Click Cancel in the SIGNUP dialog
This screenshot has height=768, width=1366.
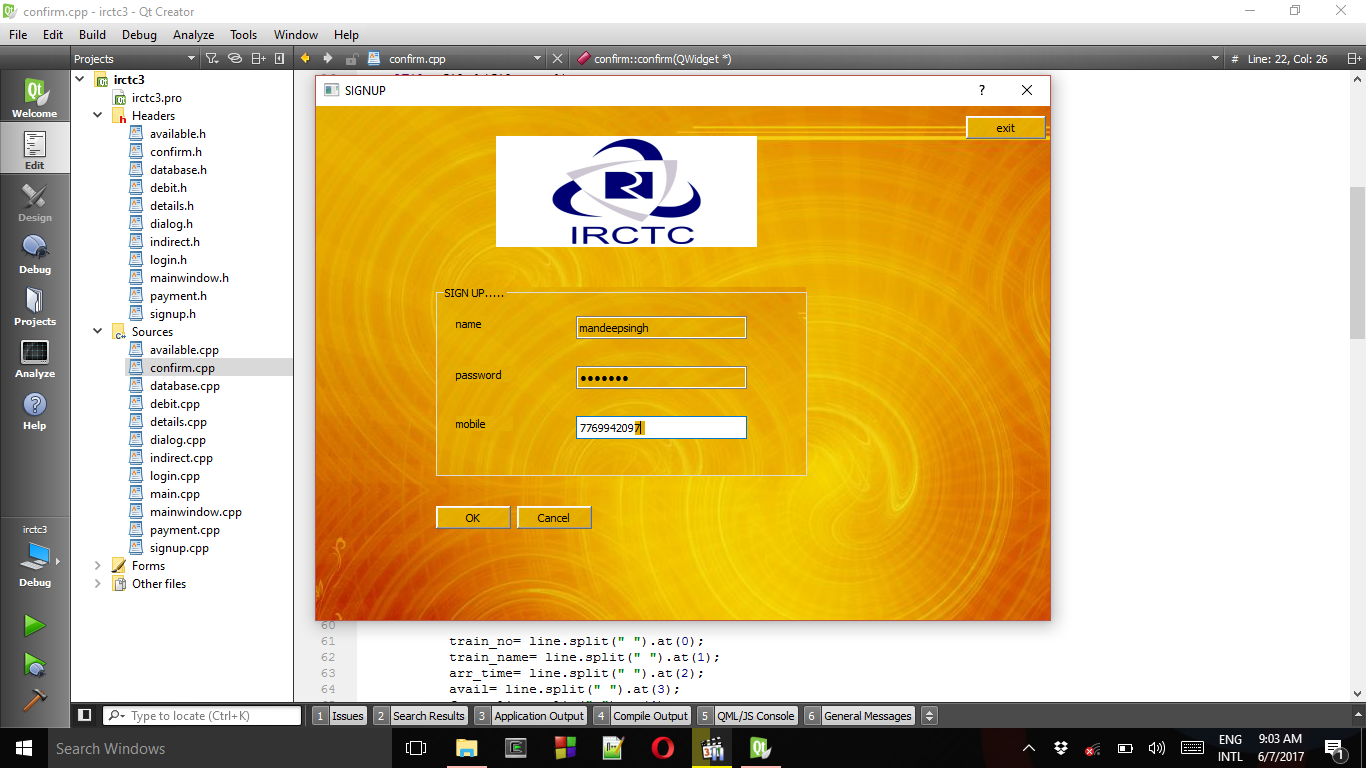(554, 517)
